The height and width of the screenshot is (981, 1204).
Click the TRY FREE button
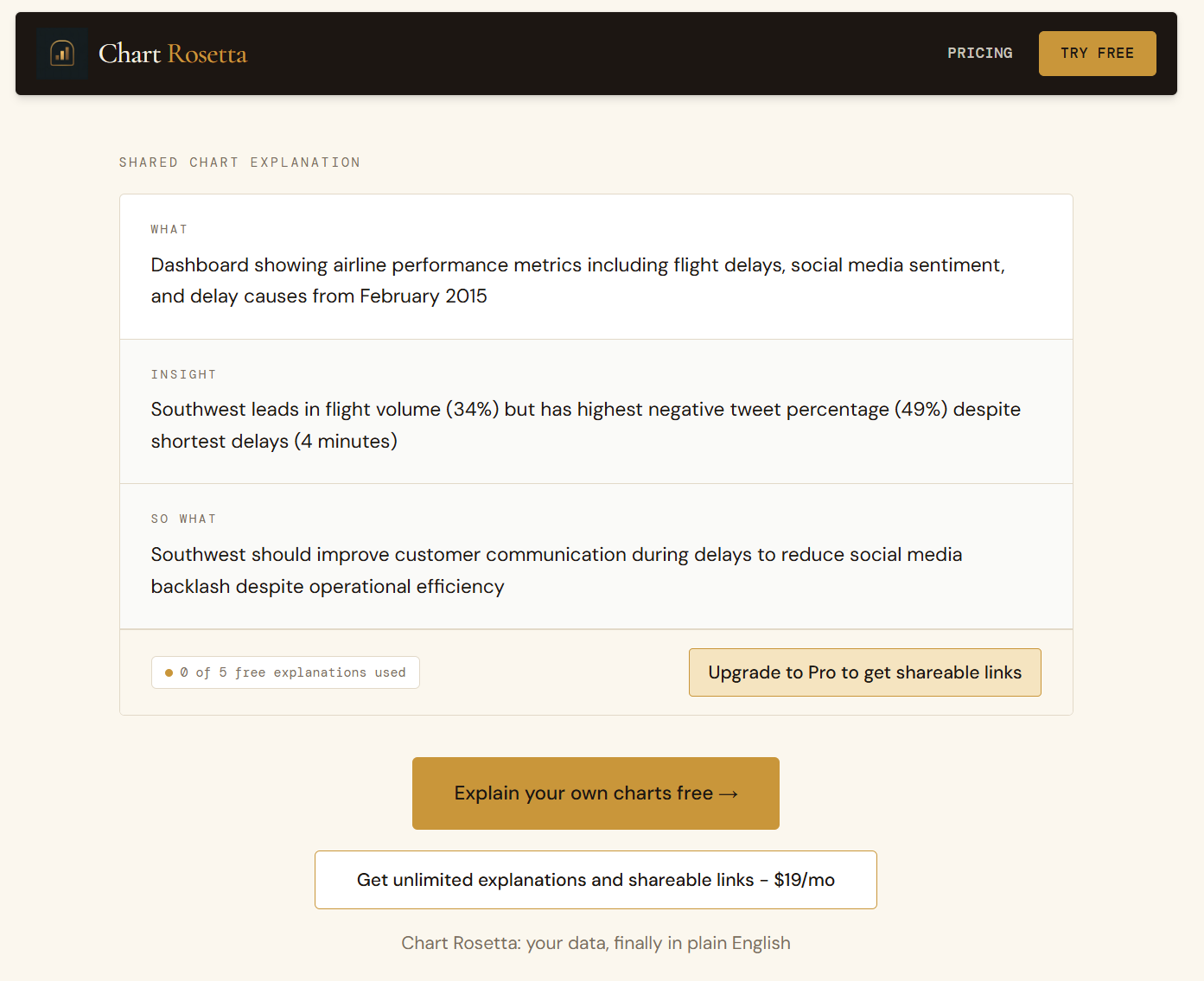point(1097,54)
